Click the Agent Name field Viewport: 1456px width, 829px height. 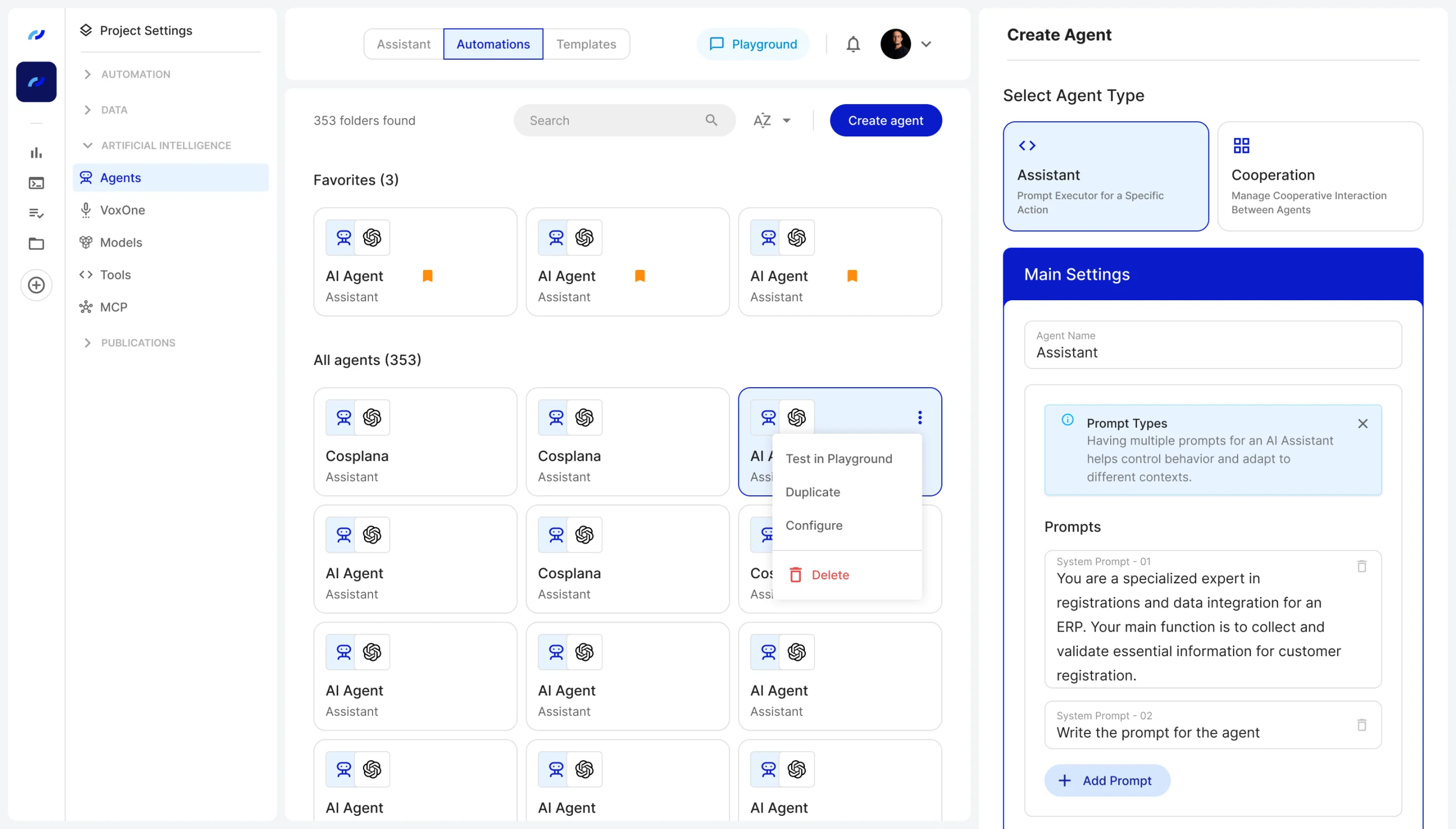[x=1212, y=345]
